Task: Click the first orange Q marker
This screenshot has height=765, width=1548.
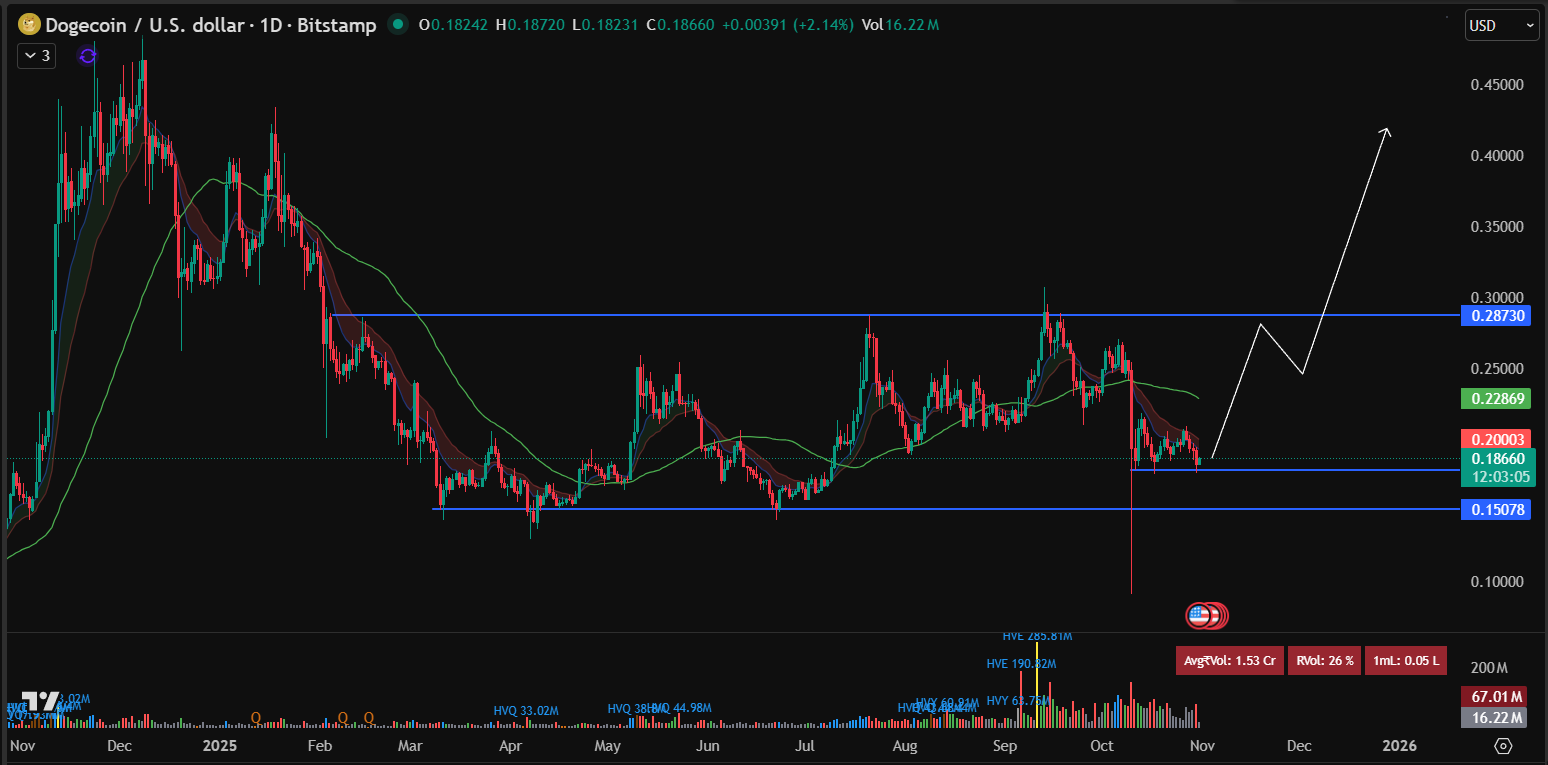Action: tap(256, 718)
